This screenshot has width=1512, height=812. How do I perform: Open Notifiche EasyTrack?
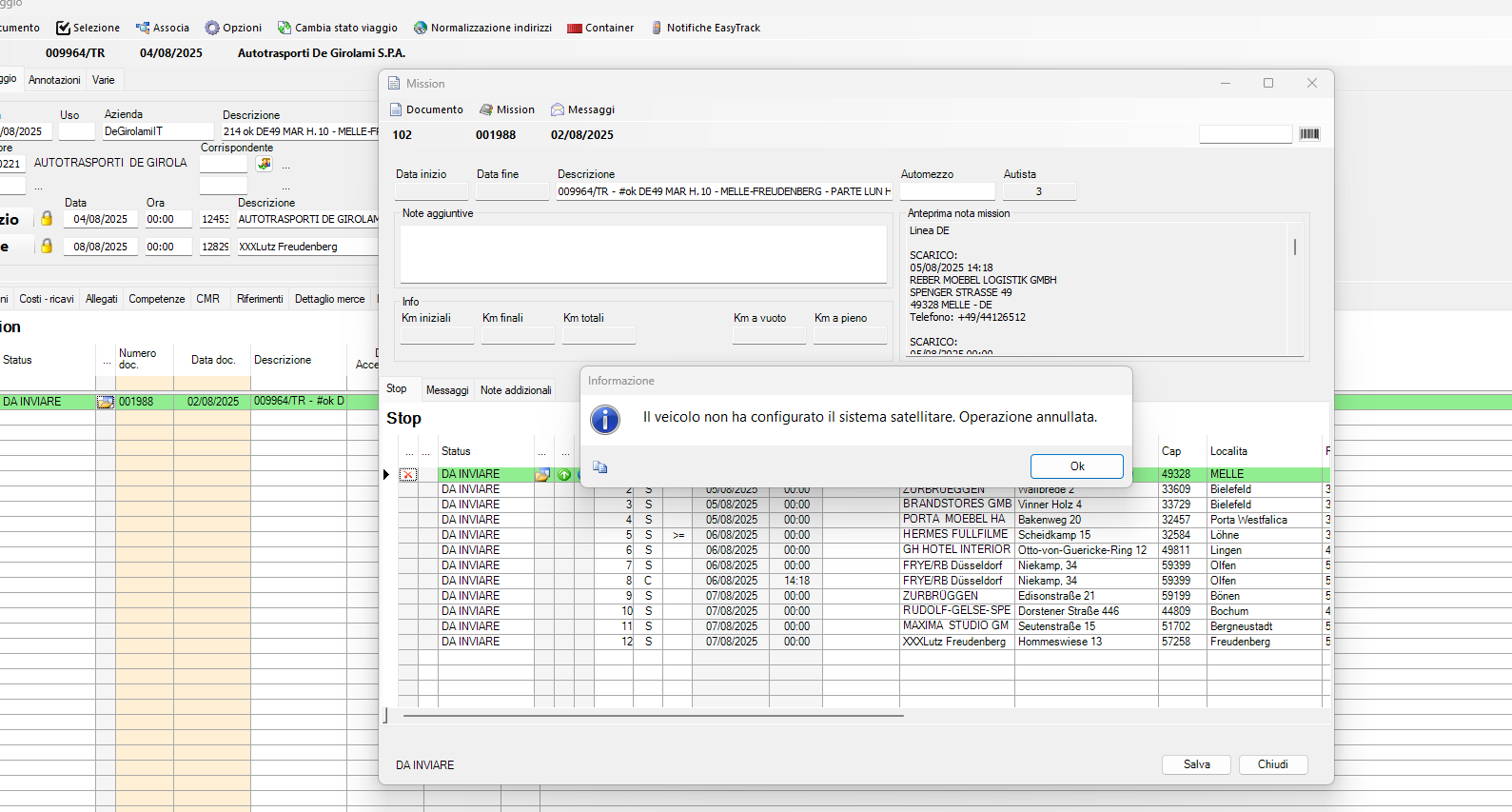[x=705, y=28]
